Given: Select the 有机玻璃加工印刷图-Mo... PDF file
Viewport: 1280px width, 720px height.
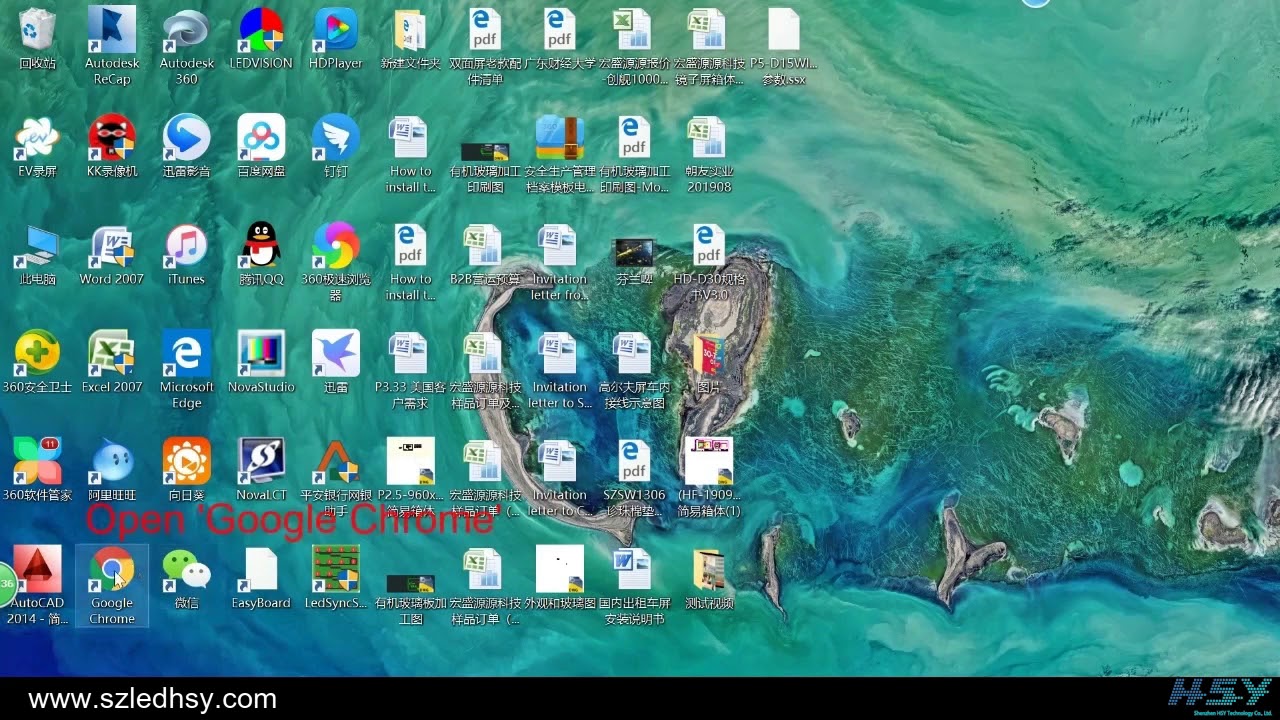Looking at the screenshot, I should (x=634, y=154).
